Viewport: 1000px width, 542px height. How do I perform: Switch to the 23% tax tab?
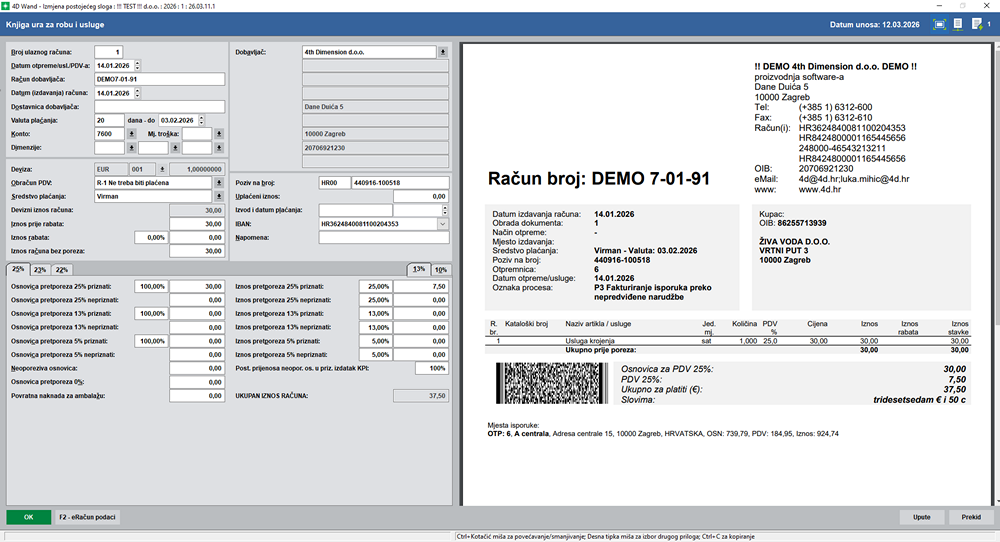point(39,270)
